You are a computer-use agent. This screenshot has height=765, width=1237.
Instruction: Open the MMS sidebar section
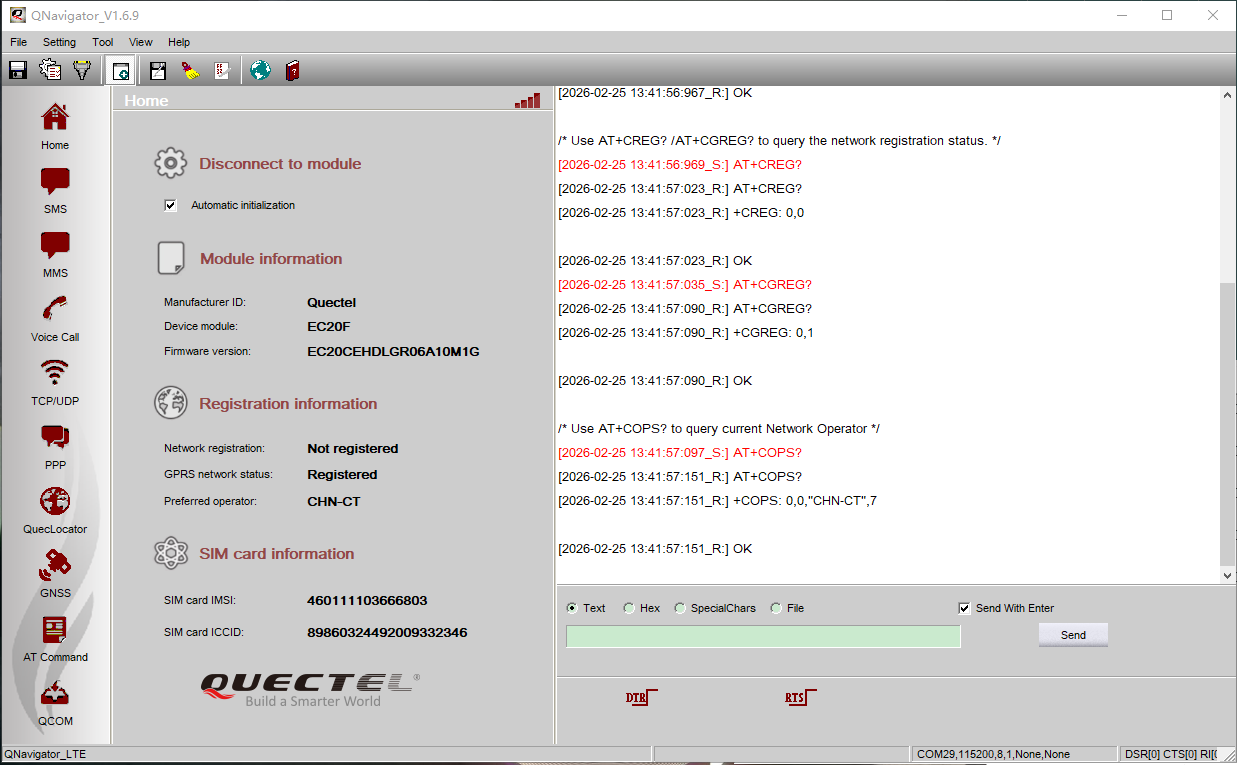(x=55, y=255)
